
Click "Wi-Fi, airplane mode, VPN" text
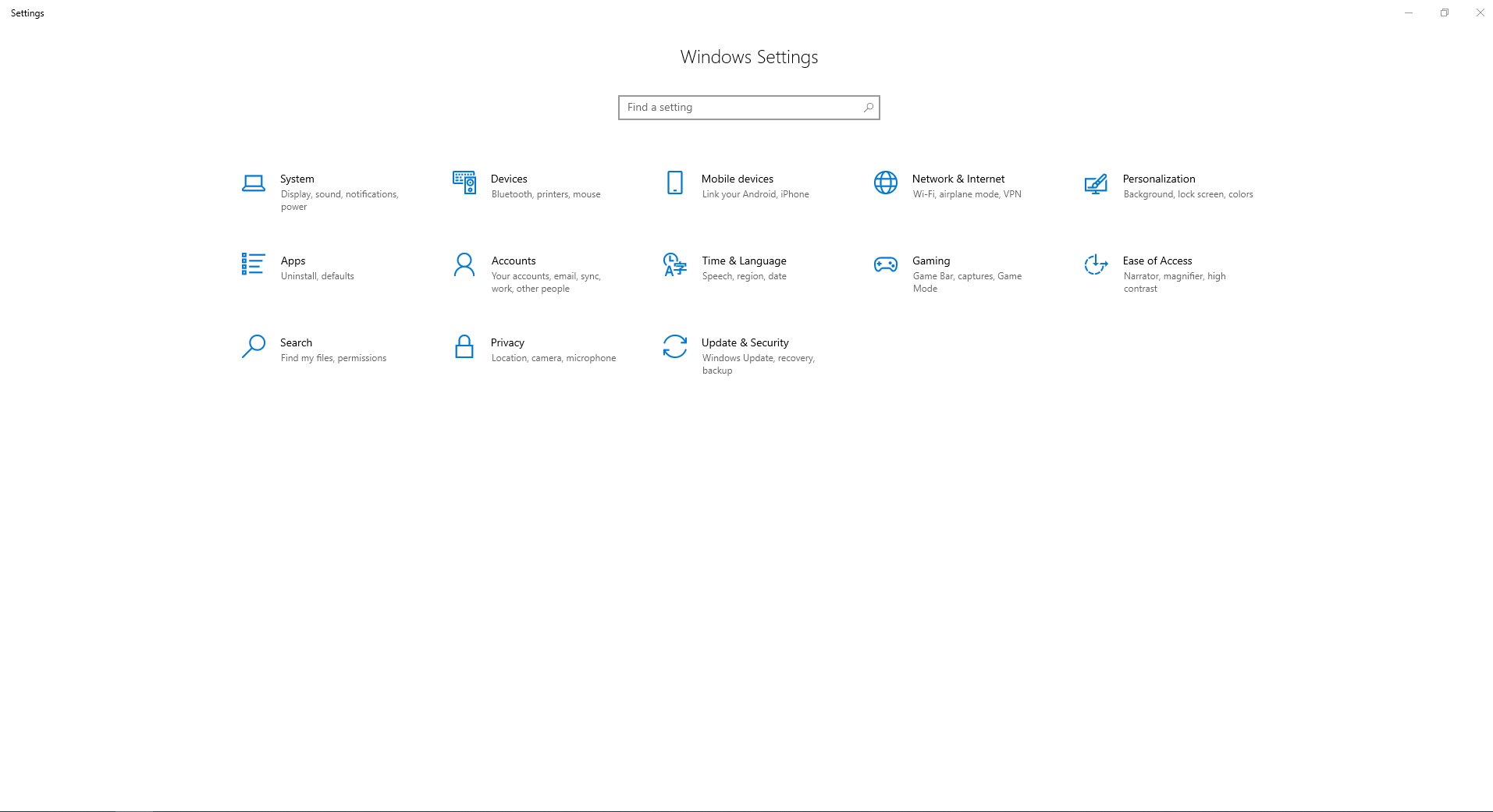(967, 194)
